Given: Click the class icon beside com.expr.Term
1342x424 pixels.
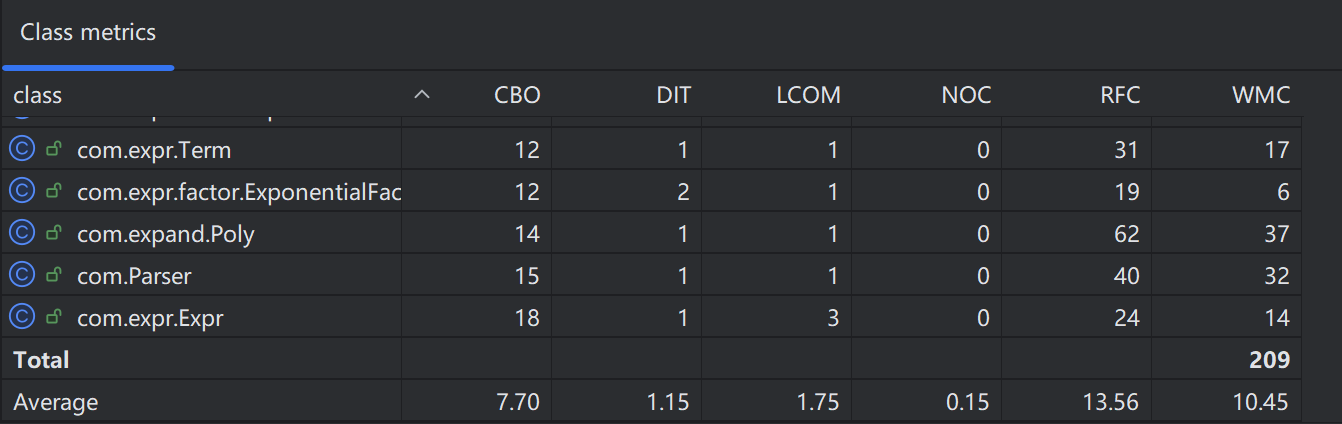Looking at the screenshot, I should click(x=22, y=150).
